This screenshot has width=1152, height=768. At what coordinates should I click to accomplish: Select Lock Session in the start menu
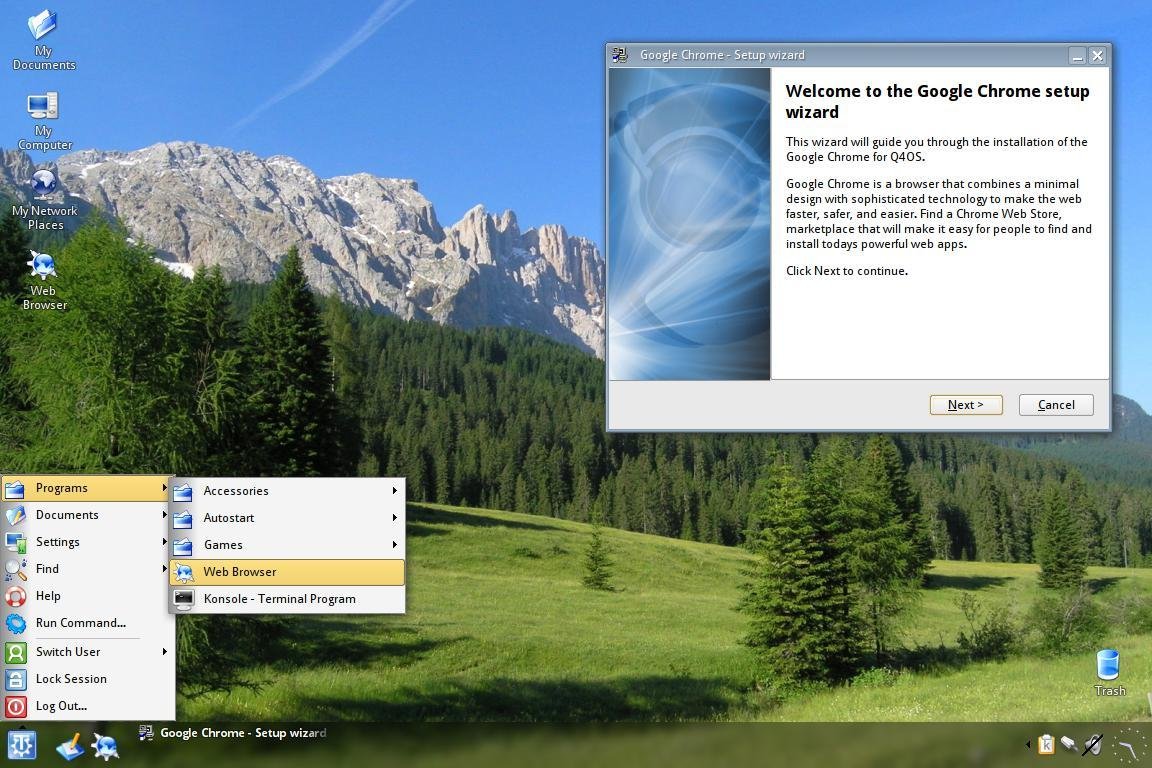coord(87,679)
